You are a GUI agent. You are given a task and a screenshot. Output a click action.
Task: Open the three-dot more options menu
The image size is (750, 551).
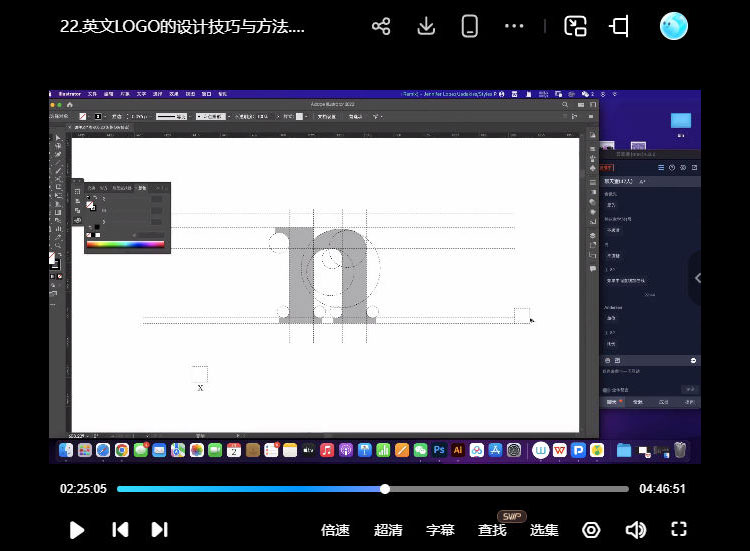pos(515,27)
